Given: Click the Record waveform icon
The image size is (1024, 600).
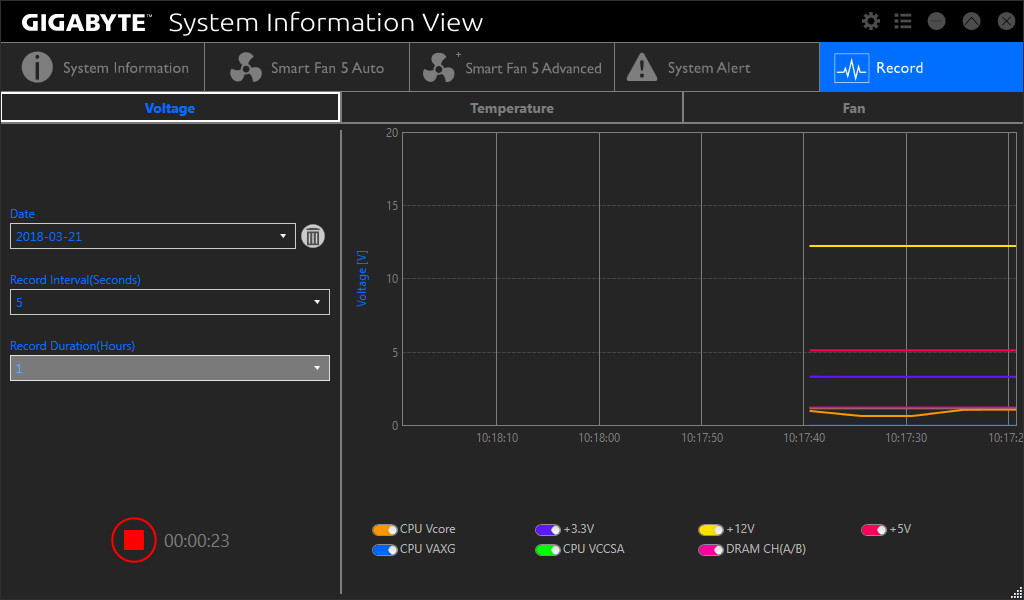Looking at the screenshot, I should coord(851,68).
